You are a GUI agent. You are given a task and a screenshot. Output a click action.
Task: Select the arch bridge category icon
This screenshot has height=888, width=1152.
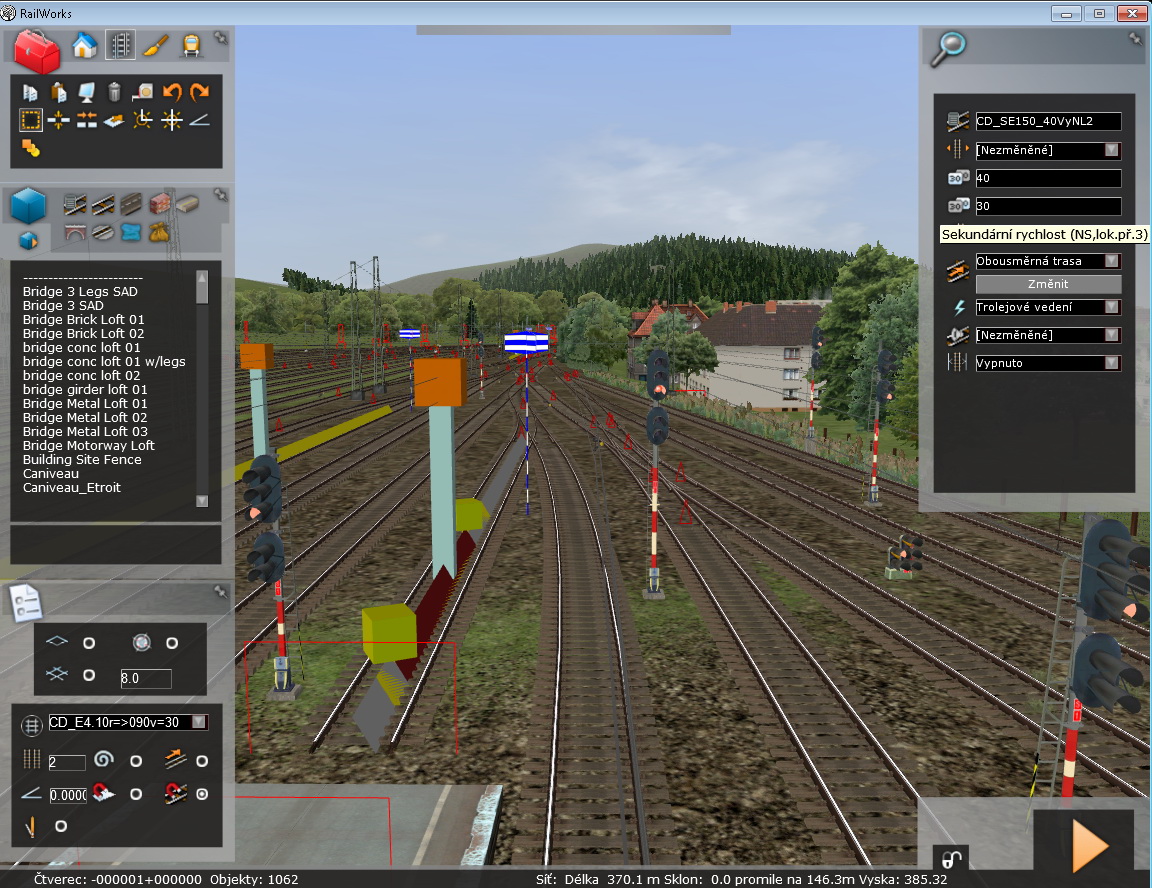tap(74, 232)
